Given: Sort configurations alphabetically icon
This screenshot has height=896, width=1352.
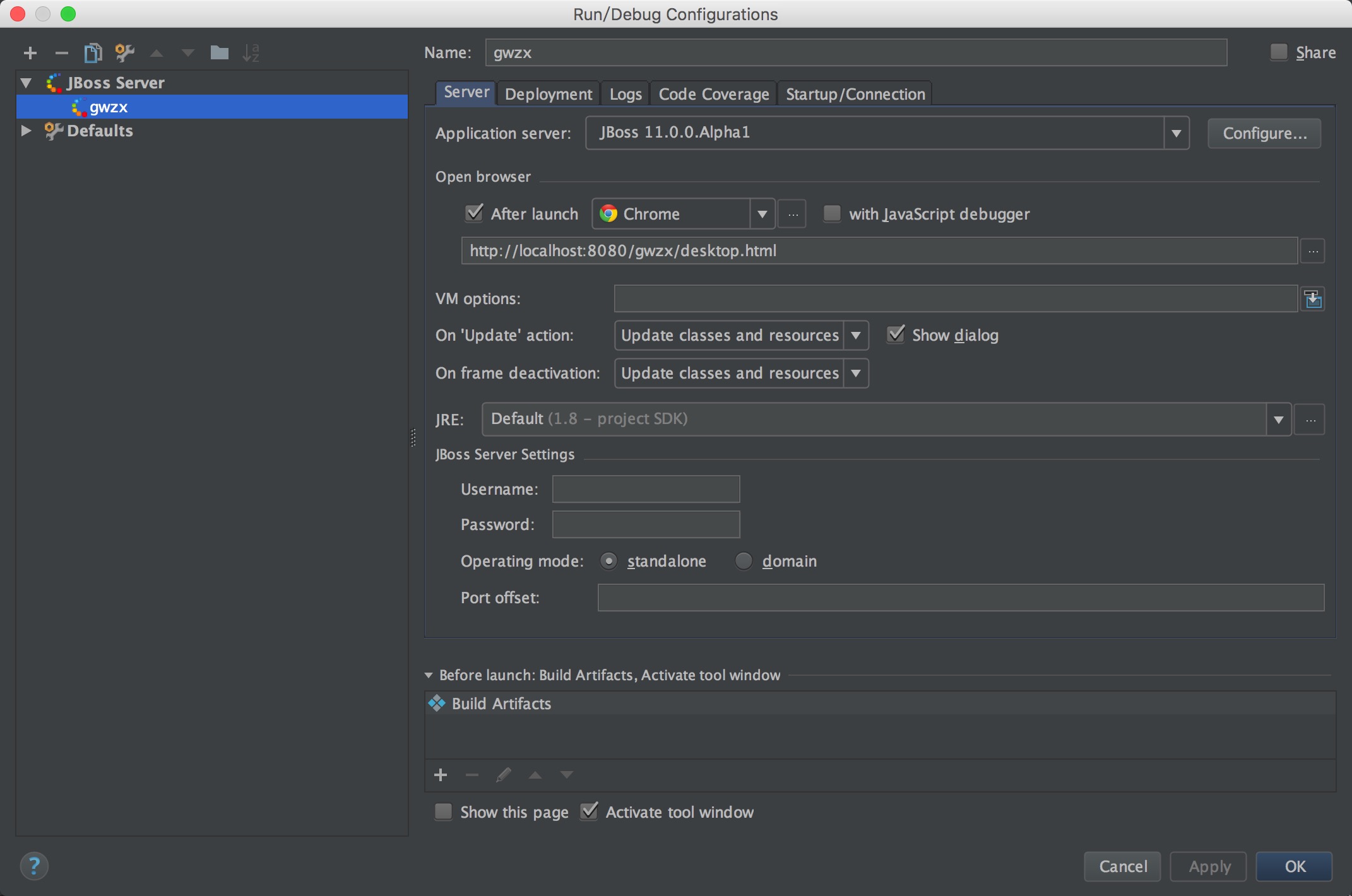Looking at the screenshot, I should tap(251, 53).
